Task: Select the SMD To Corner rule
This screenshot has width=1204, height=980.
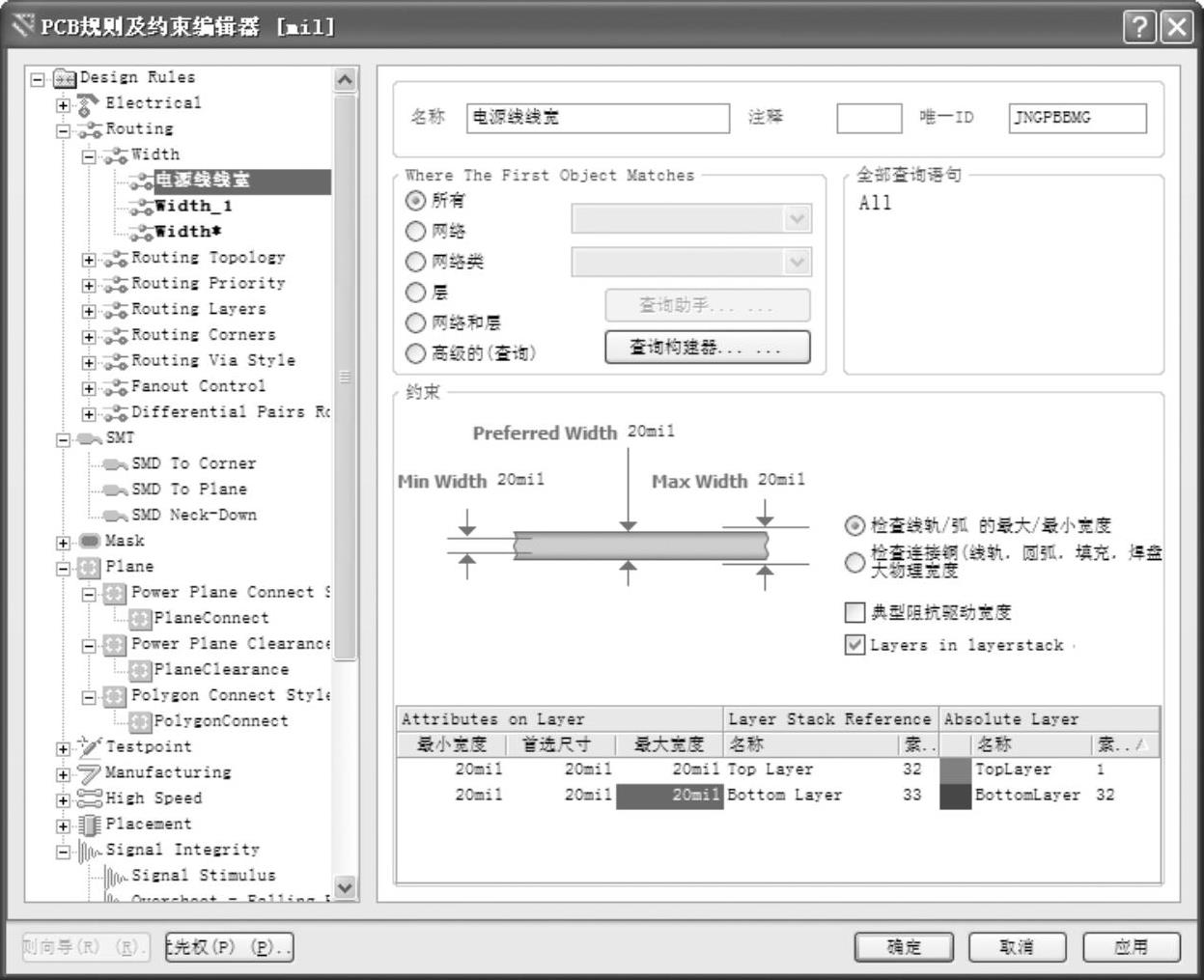Action: point(193,463)
